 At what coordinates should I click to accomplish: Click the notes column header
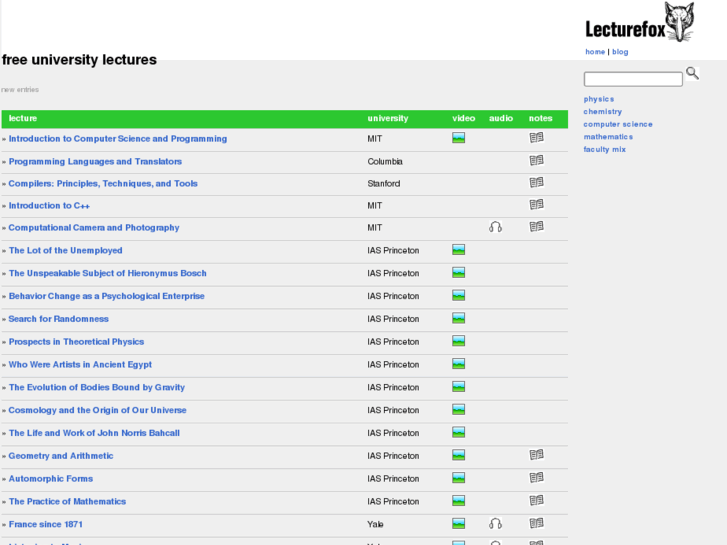[540, 118]
